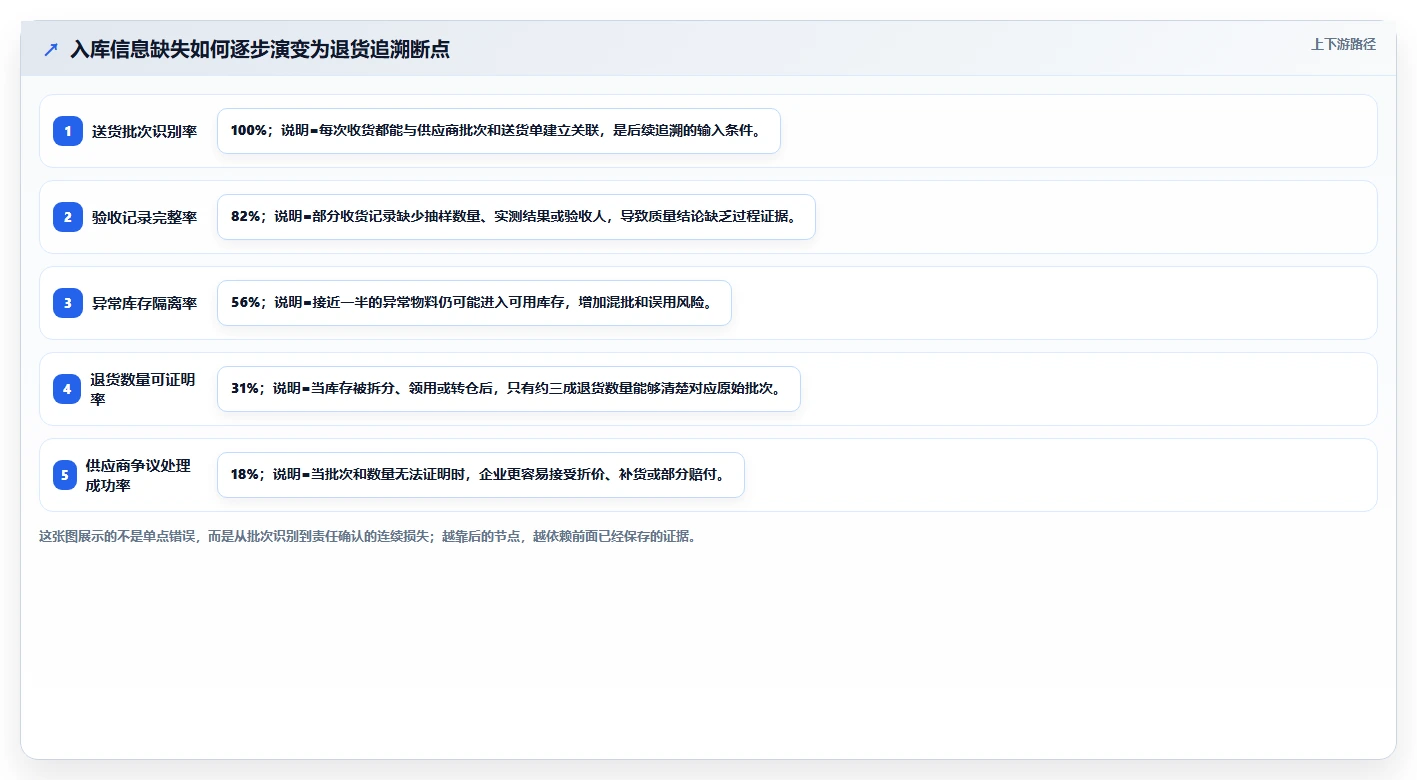Open the 82% description box
Viewport: 1417px width, 780px height.
(516, 217)
